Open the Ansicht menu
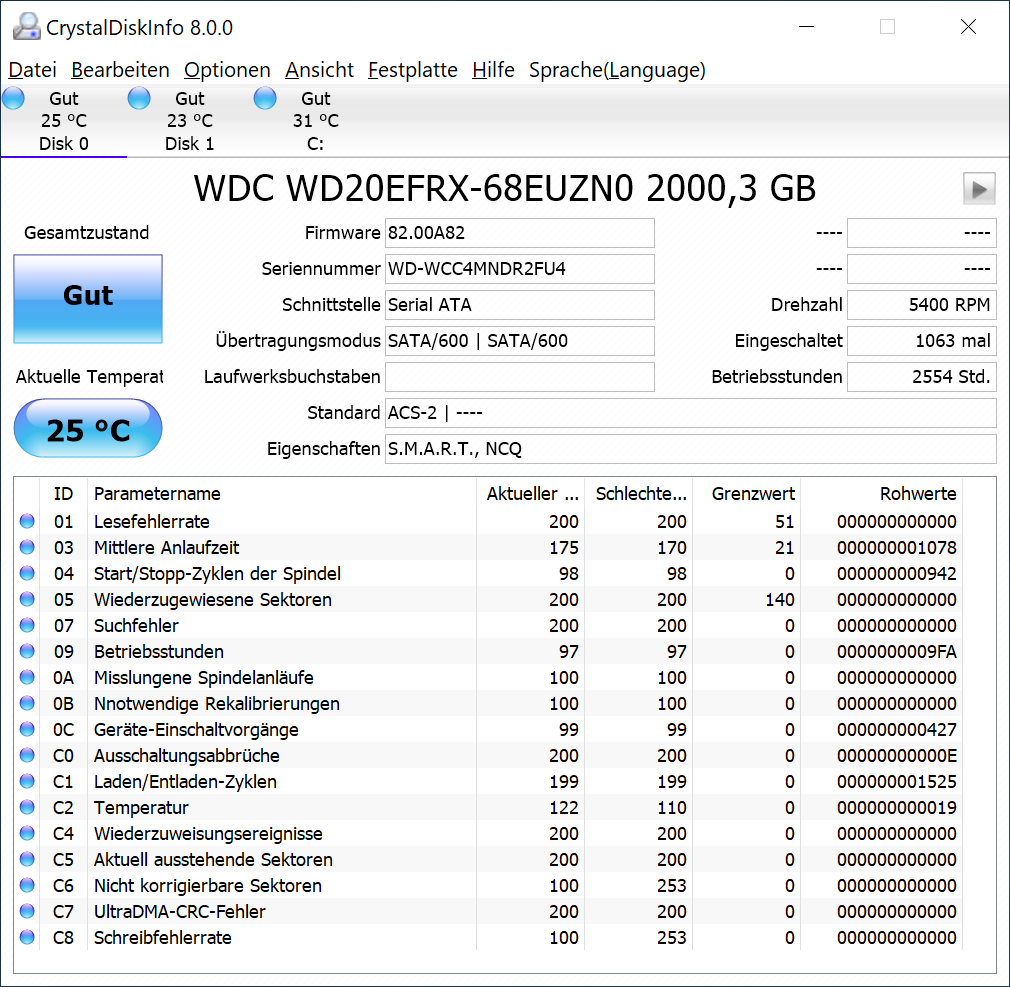 pos(319,70)
